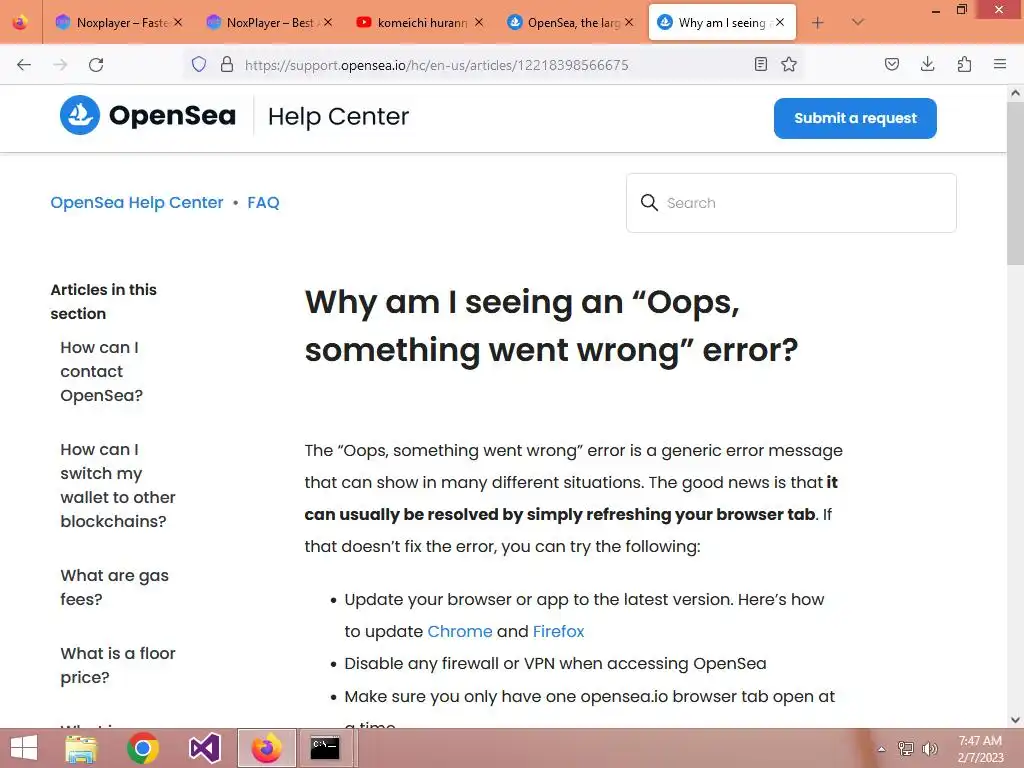Launch Chrome from the taskbar

(x=142, y=748)
